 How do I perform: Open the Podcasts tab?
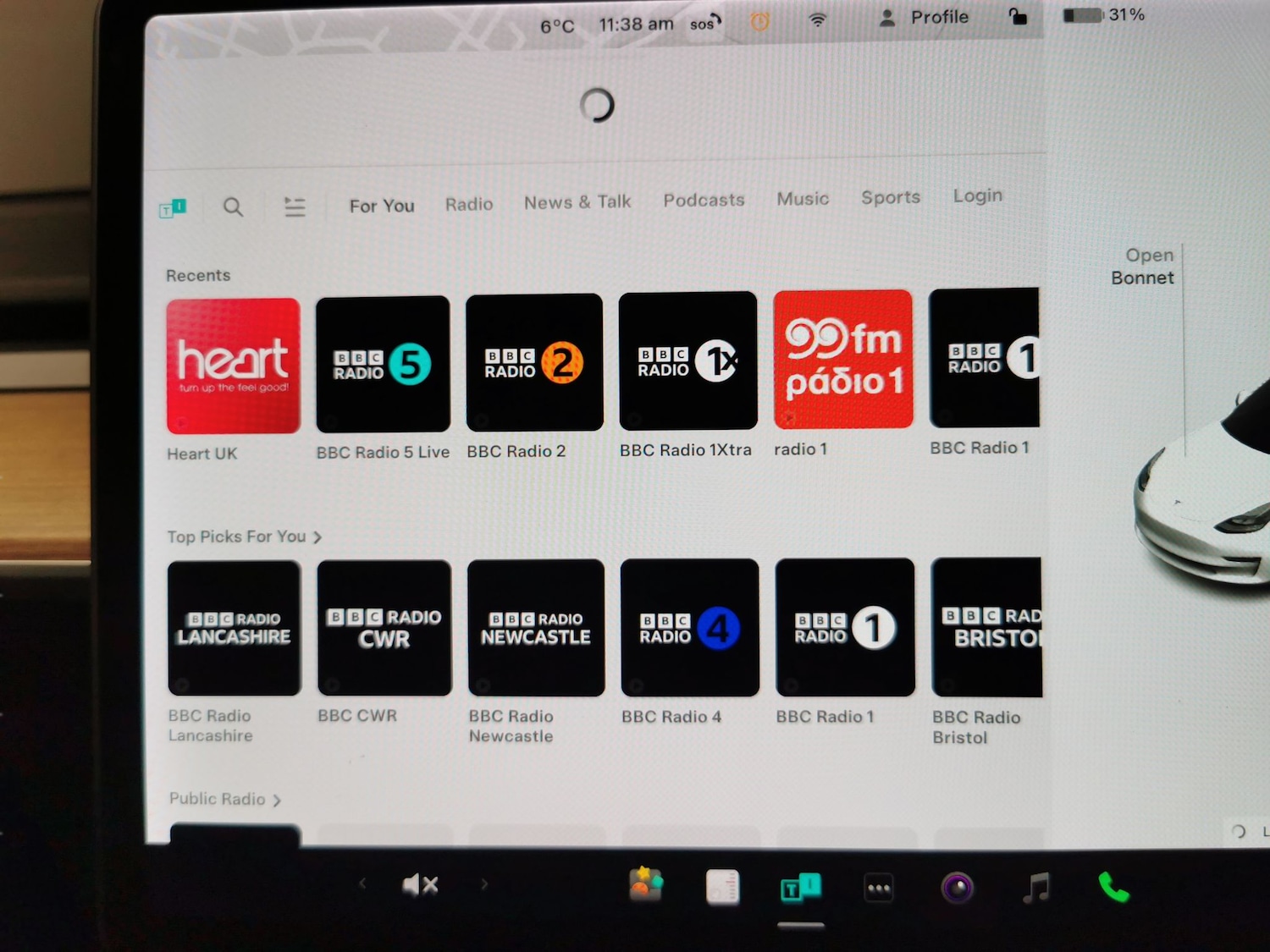(x=704, y=201)
